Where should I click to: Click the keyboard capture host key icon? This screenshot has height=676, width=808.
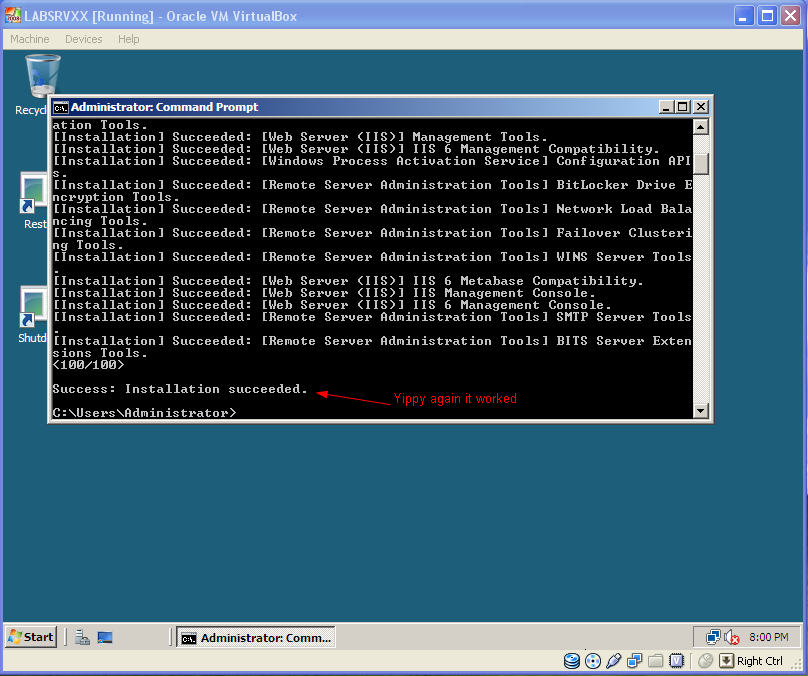point(726,661)
